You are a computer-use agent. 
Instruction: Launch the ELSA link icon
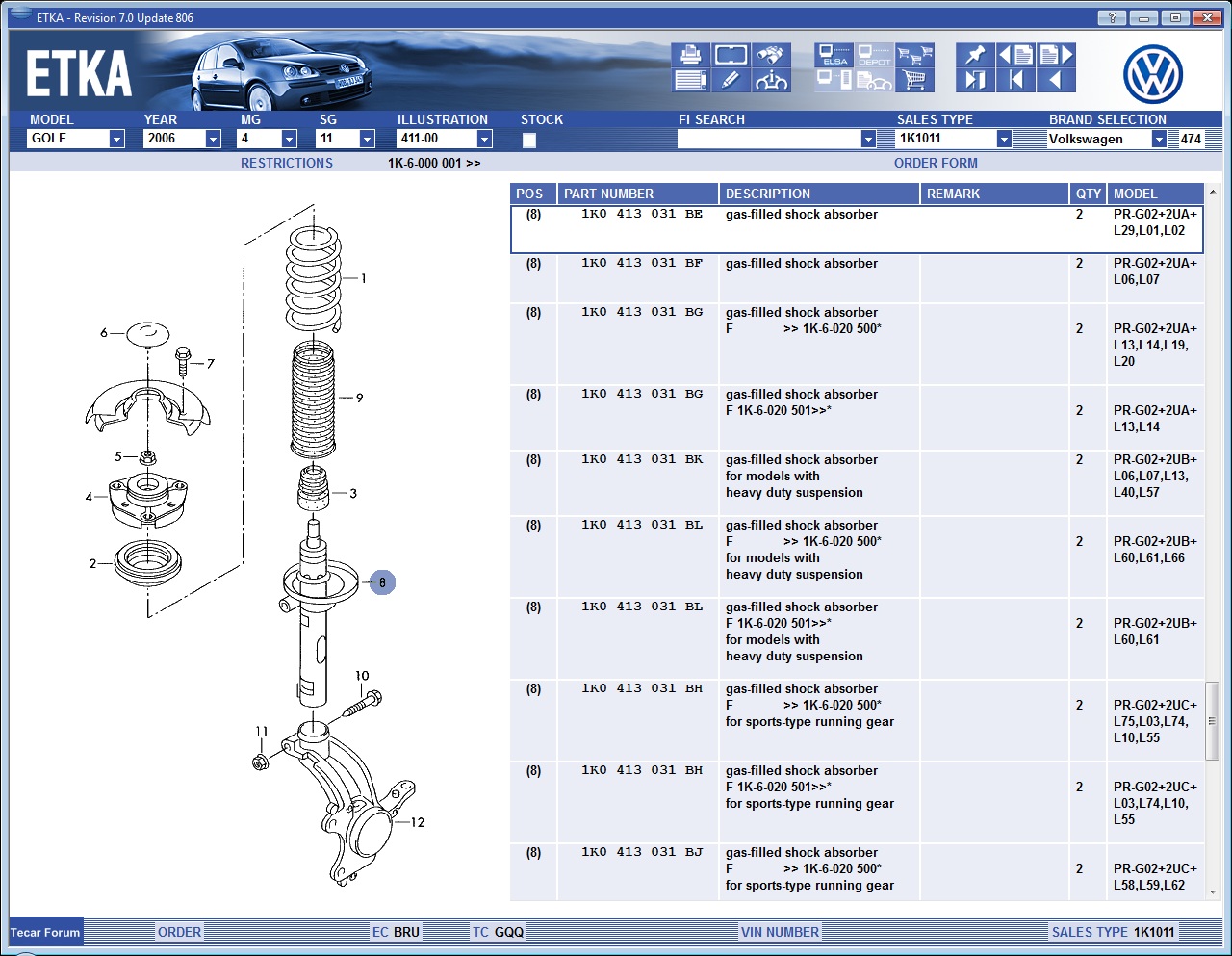[834, 55]
